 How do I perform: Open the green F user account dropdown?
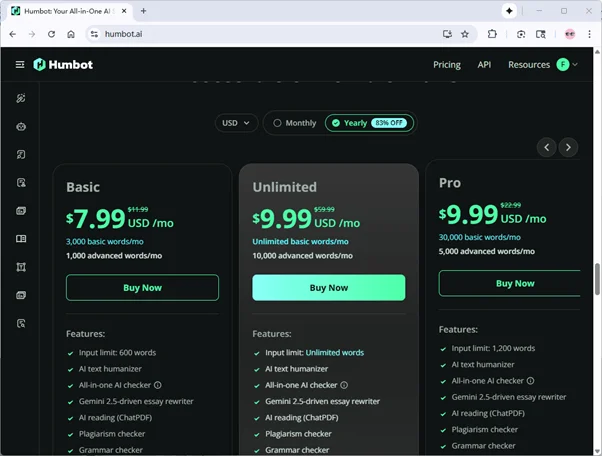click(567, 65)
